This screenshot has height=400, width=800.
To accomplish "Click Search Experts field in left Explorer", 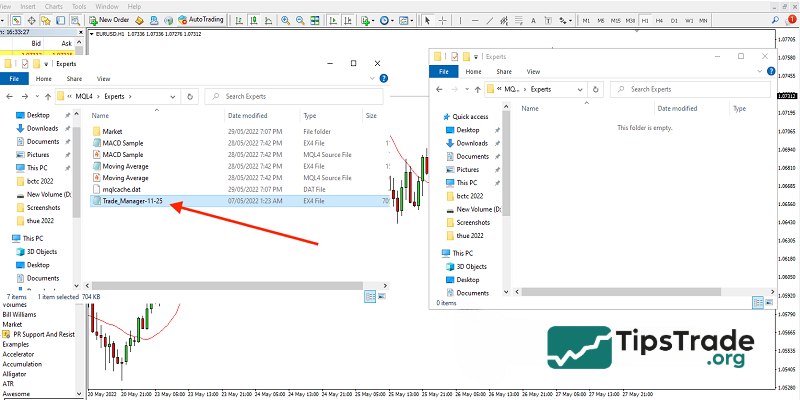I will [290, 96].
